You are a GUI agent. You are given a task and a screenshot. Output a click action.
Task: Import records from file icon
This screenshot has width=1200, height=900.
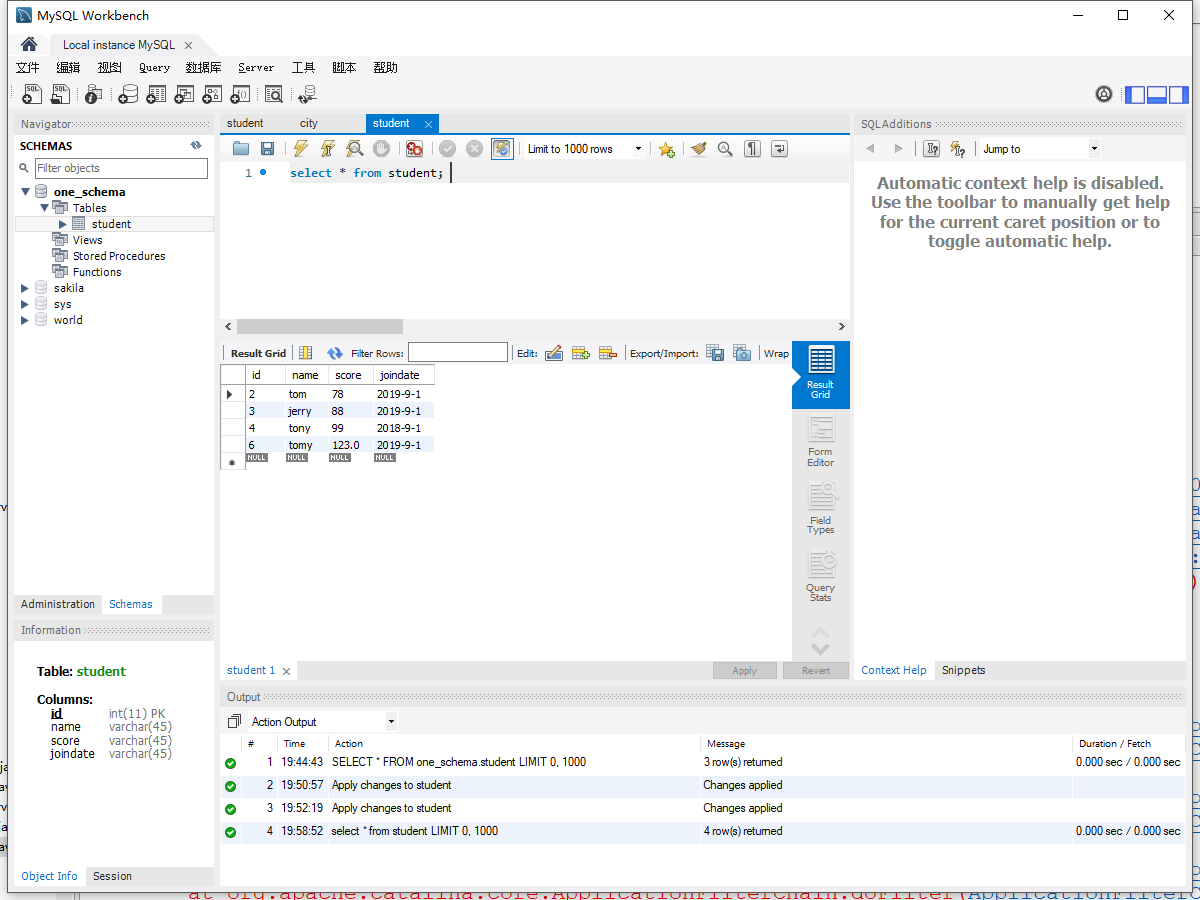pos(742,353)
